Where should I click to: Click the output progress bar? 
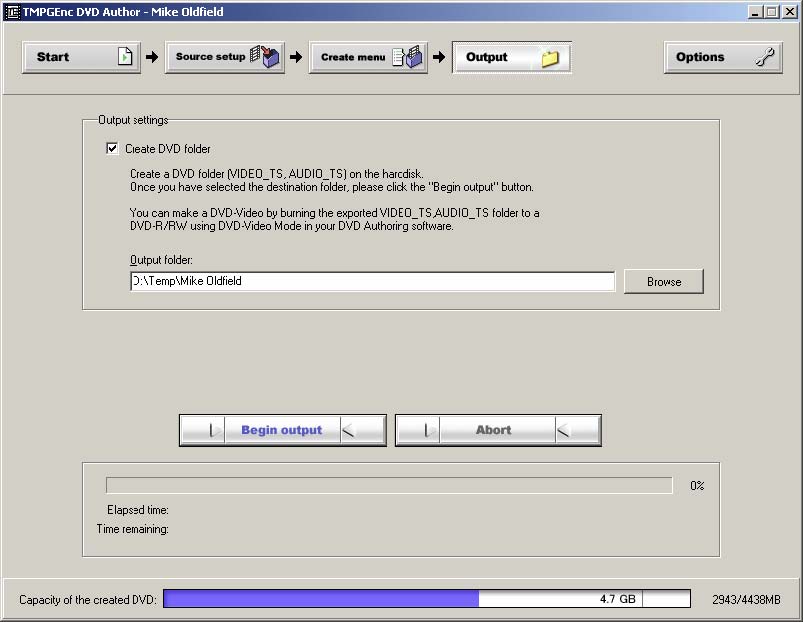(389, 485)
